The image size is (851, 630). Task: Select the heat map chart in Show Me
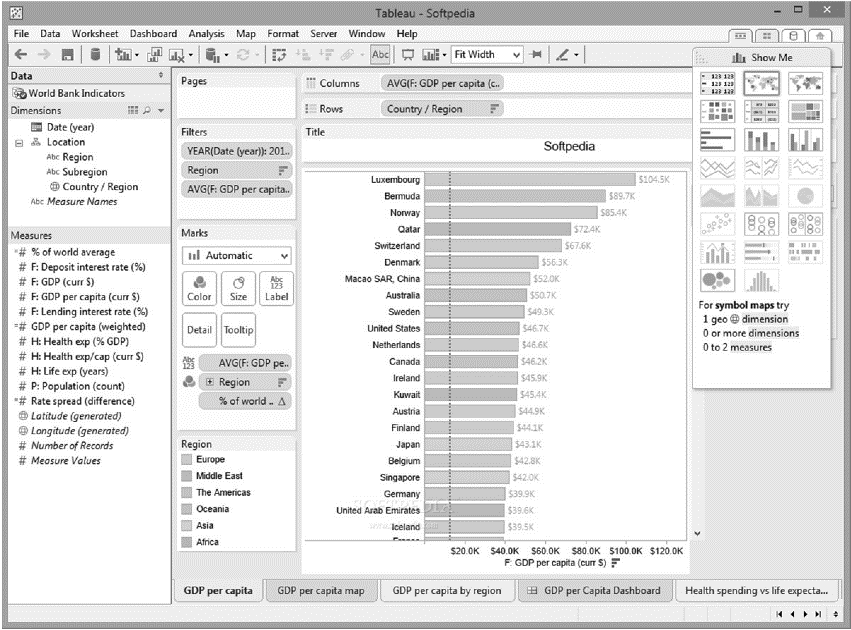click(x=717, y=111)
